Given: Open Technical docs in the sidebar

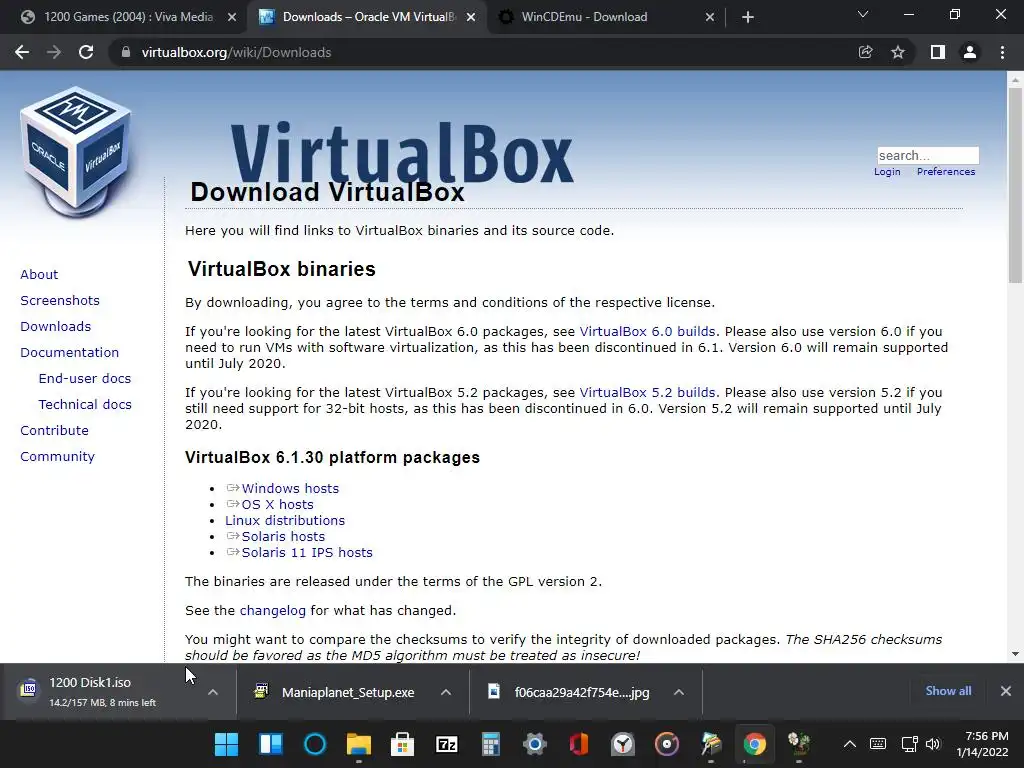Looking at the screenshot, I should click(85, 405).
